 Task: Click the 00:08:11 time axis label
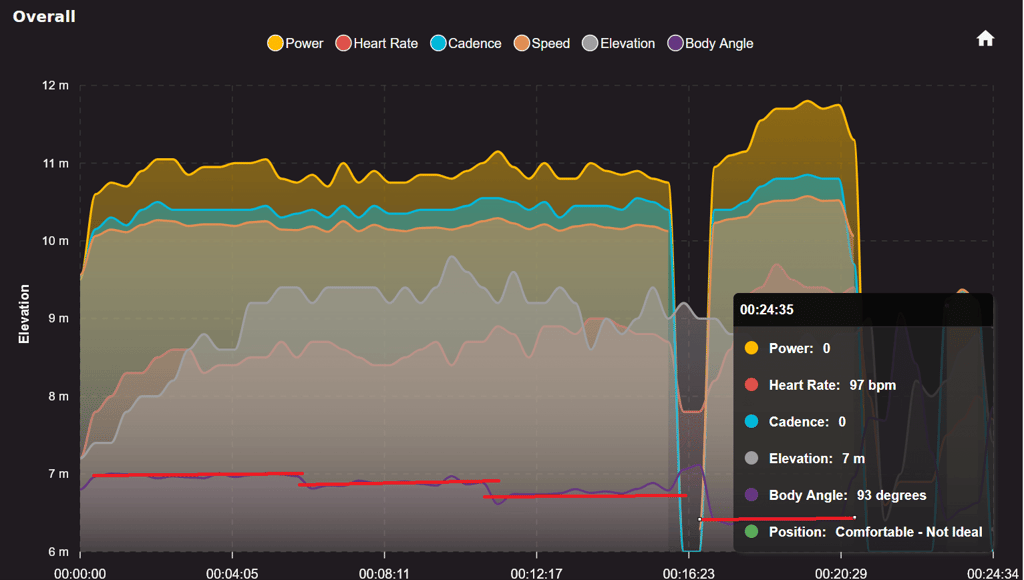tap(384, 573)
